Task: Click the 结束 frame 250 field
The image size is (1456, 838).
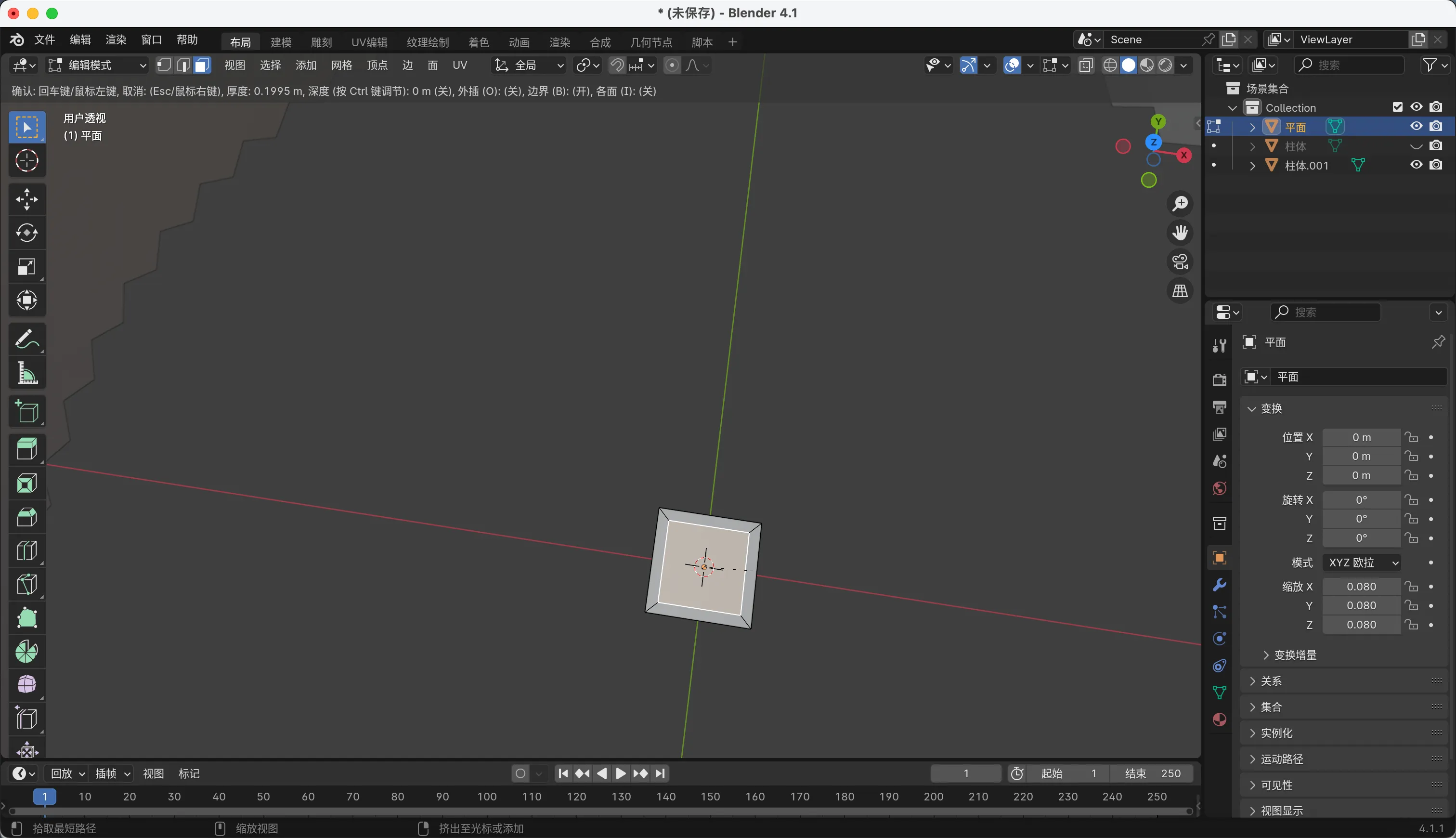Action: tap(1152, 773)
